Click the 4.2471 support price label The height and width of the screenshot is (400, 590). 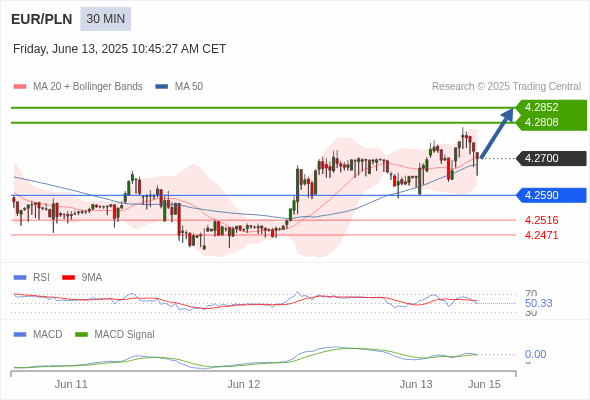click(x=541, y=235)
